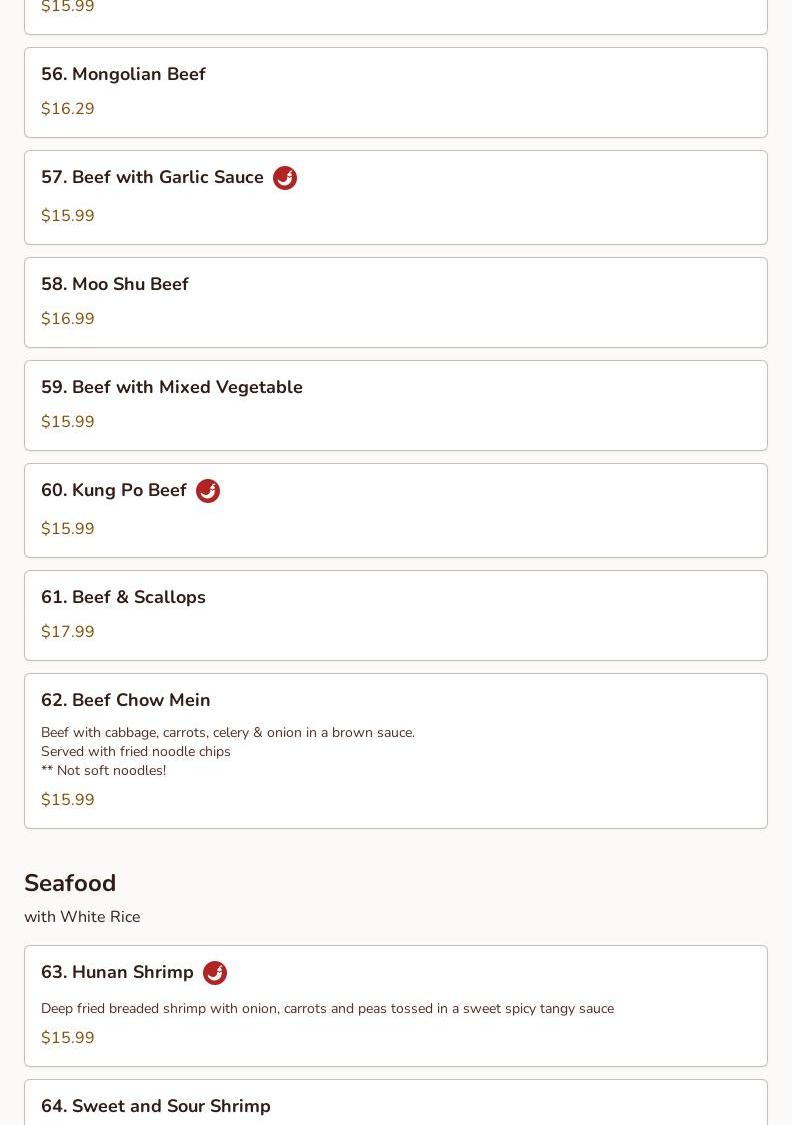The width and height of the screenshot is (792, 1125).
Task: Open the 56. Mongolian Beef item
Action: coord(396,93)
